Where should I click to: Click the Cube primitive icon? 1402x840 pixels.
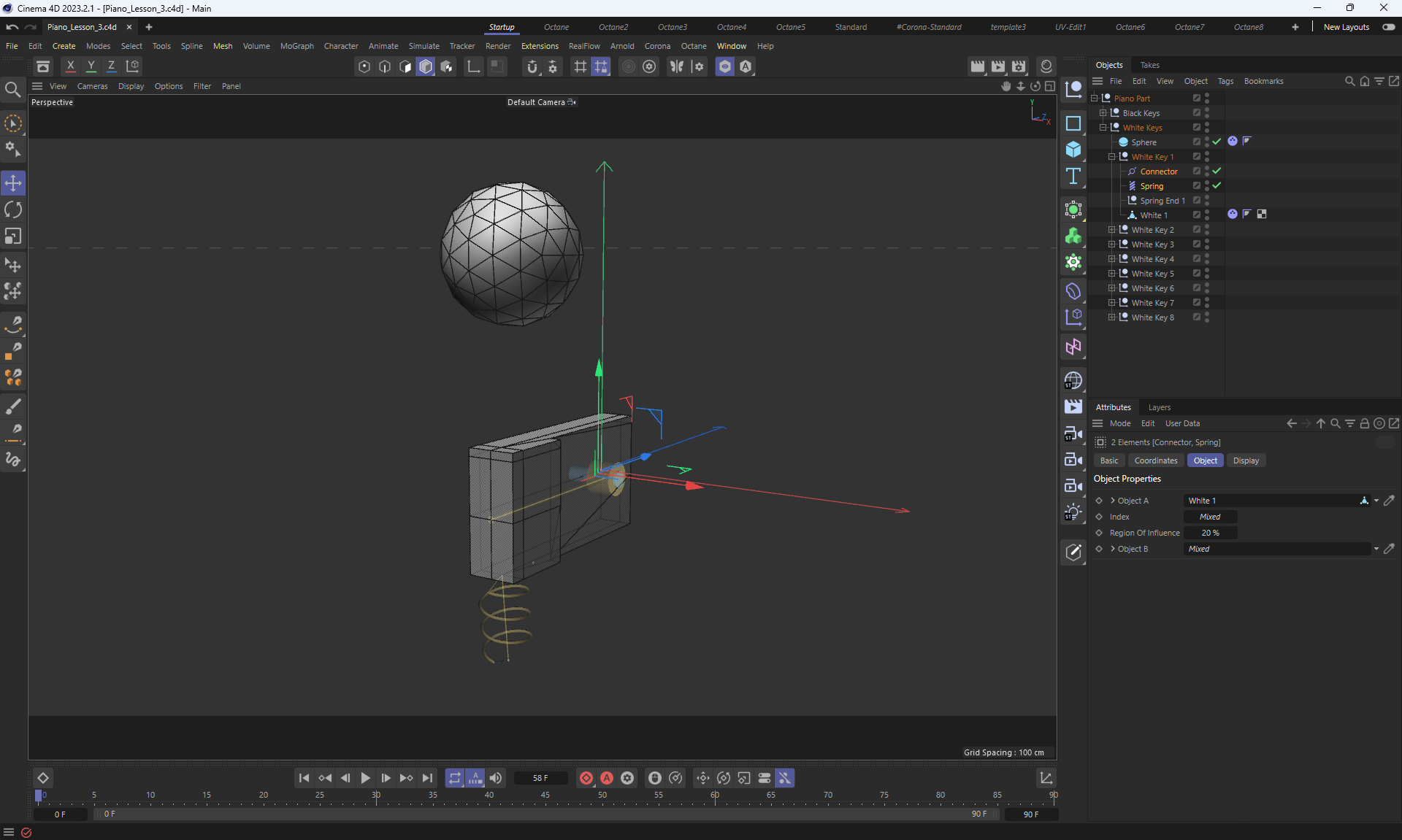[1073, 150]
